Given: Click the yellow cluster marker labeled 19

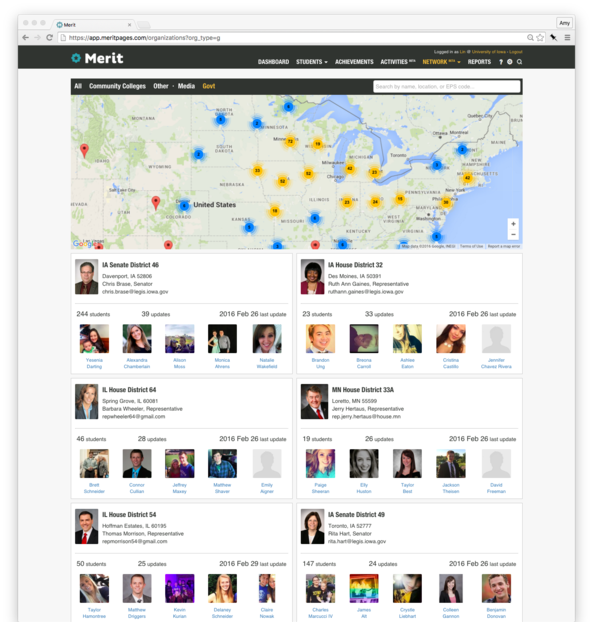Looking at the screenshot, I should tap(317, 144).
